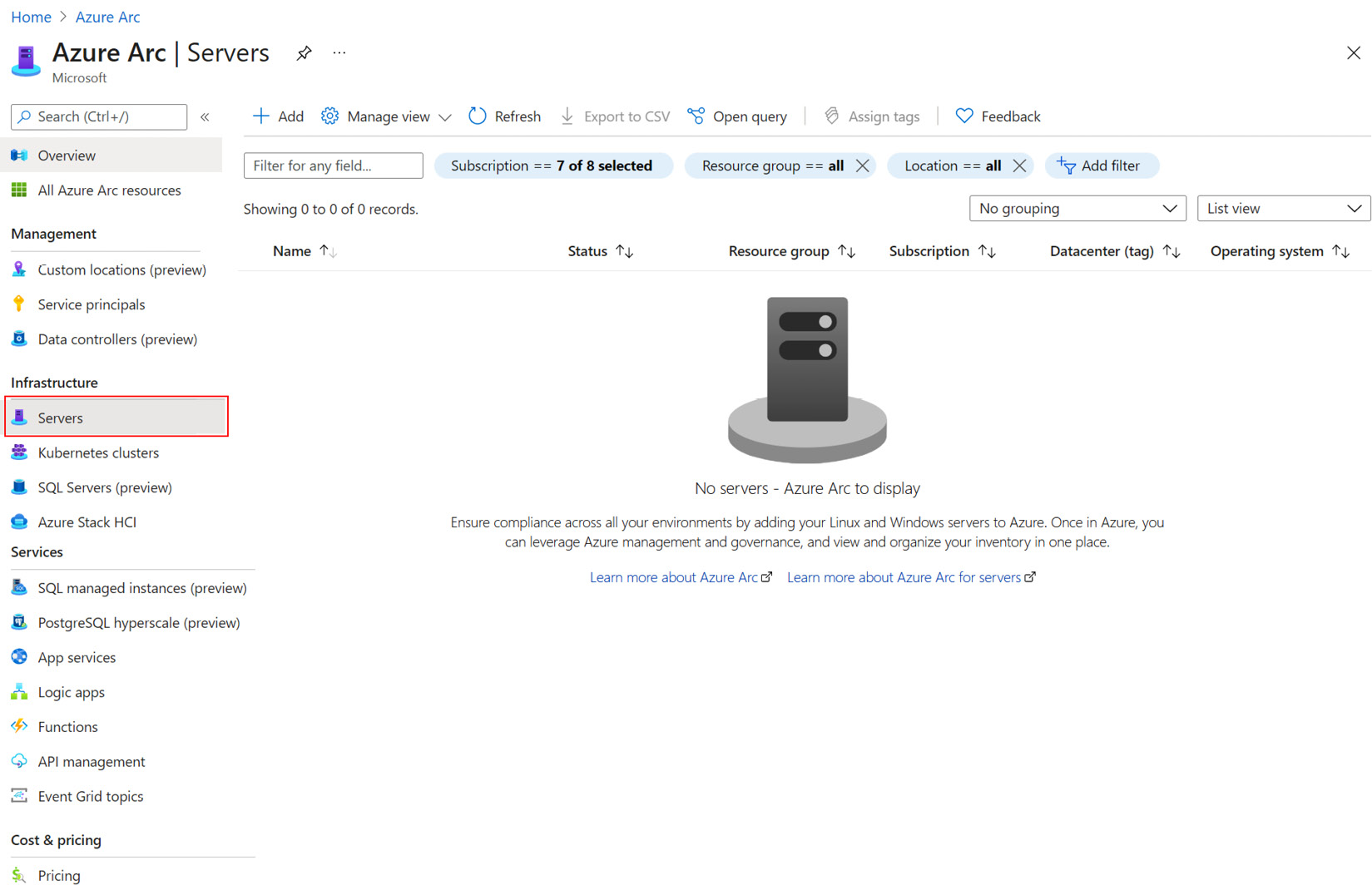Remove the Location filter

(1019, 166)
